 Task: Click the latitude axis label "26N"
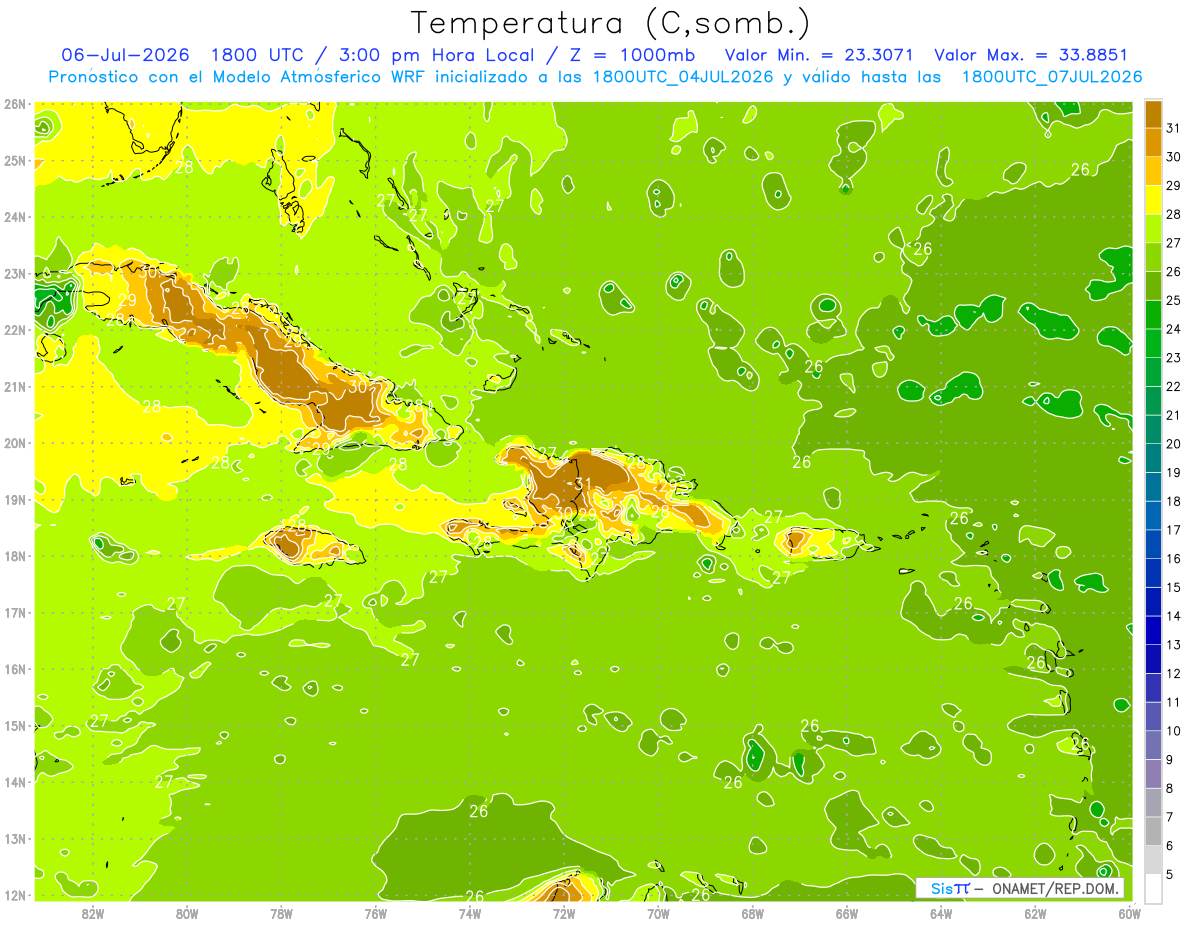pyautogui.click(x=14, y=103)
